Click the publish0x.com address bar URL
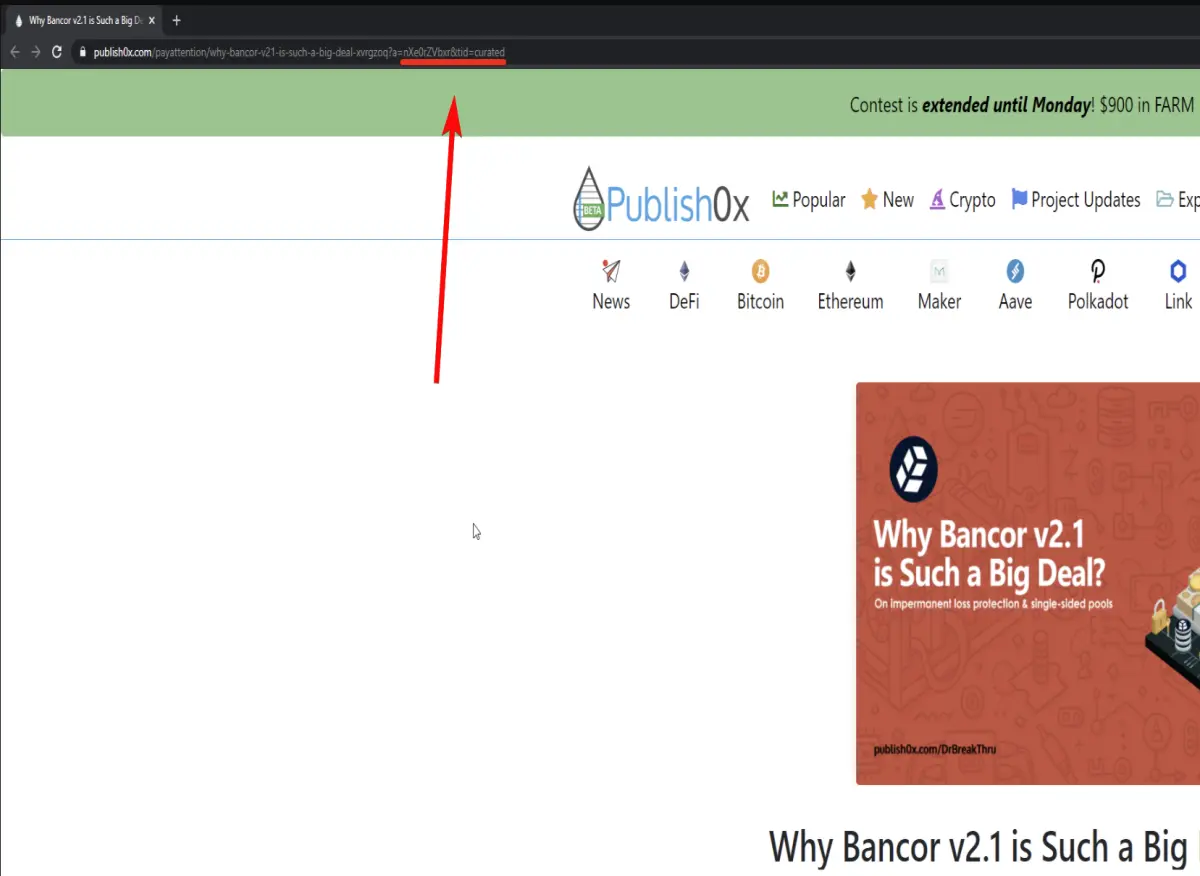The width and height of the screenshot is (1200, 876). [x=299, y=52]
